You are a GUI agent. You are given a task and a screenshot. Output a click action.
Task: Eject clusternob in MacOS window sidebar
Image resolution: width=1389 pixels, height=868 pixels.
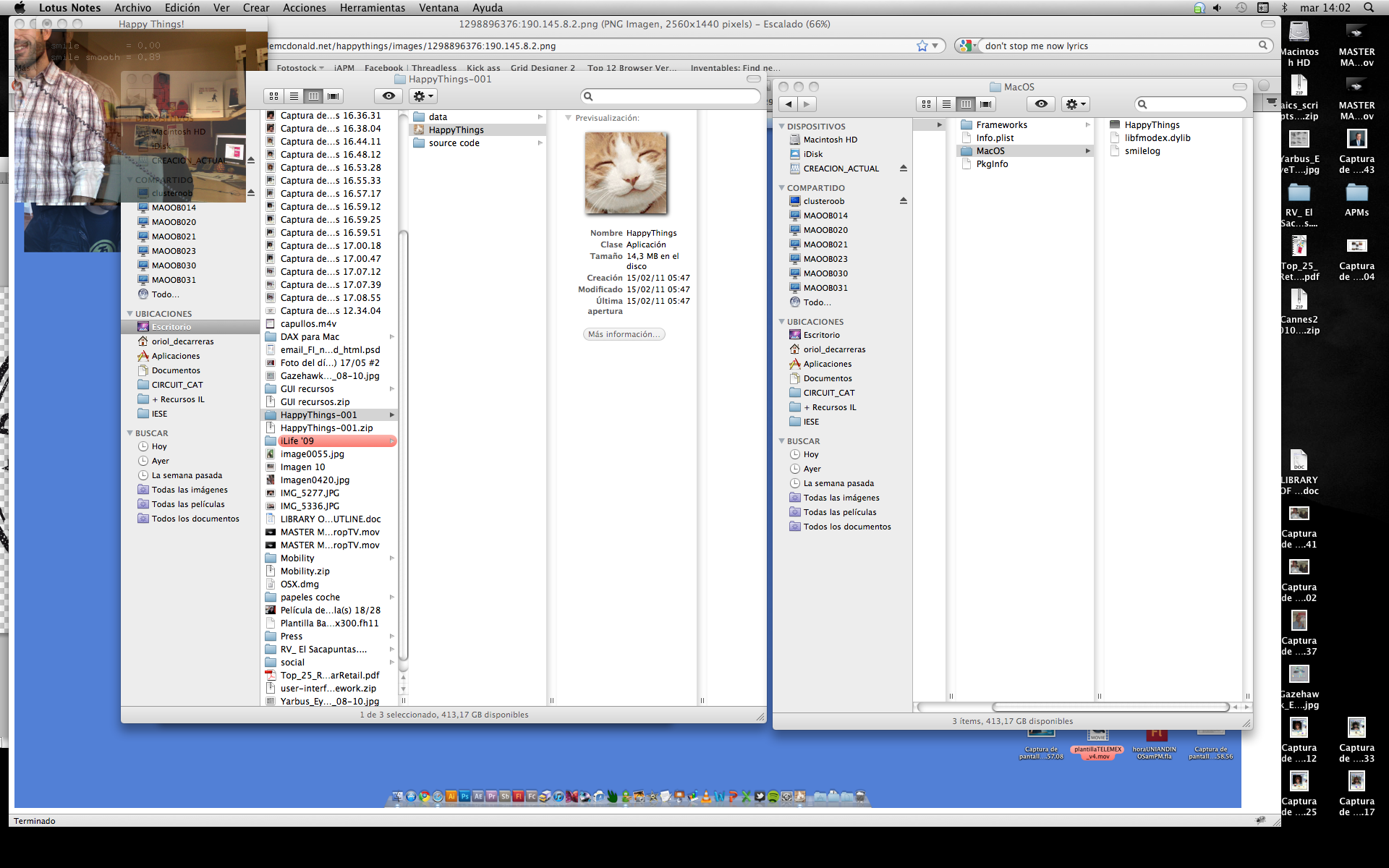point(903,201)
